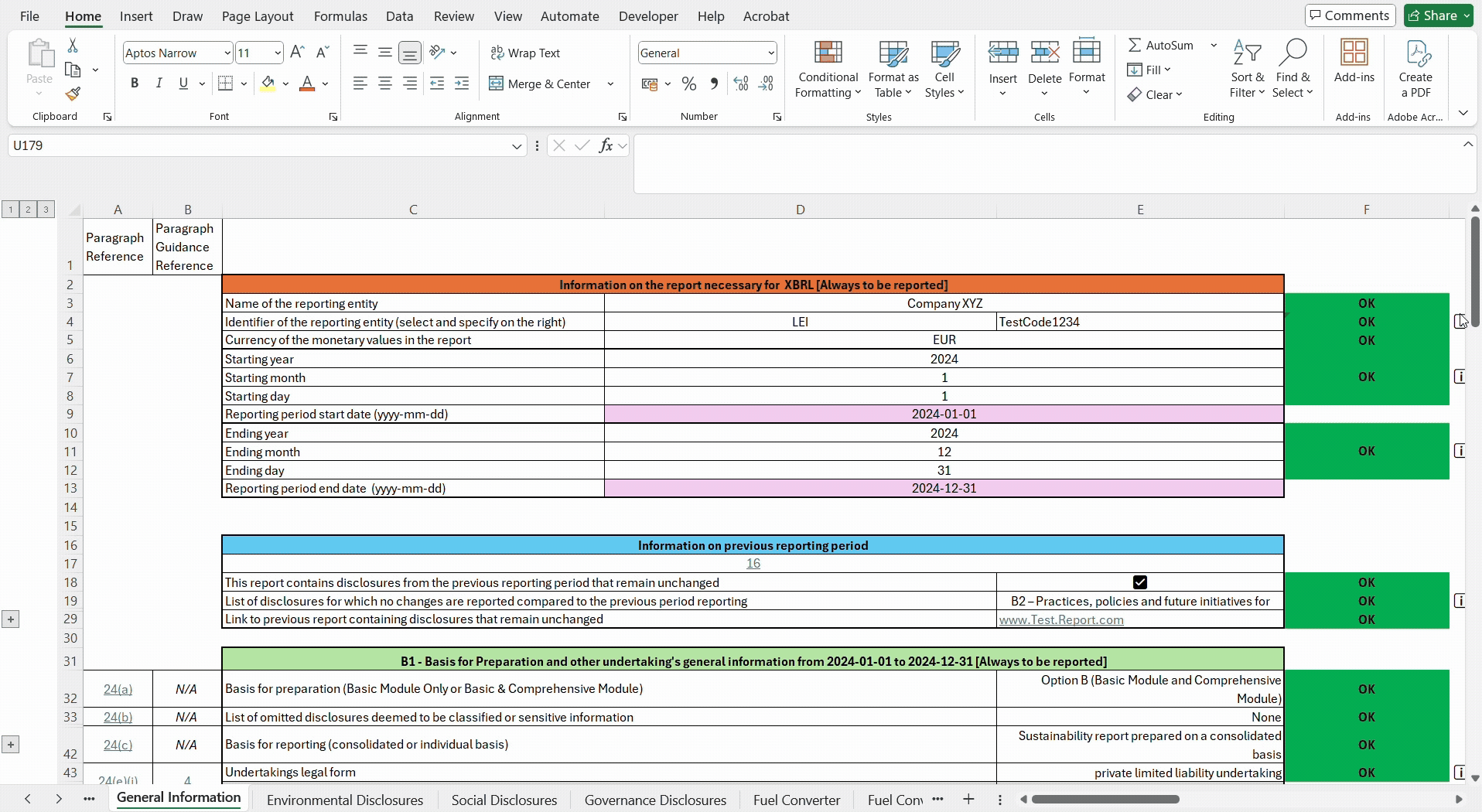Image resolution: width=1482 pixels, height=812 pixels.
Task: Select outline level 2 button
Action: click(x=28, y=210)
